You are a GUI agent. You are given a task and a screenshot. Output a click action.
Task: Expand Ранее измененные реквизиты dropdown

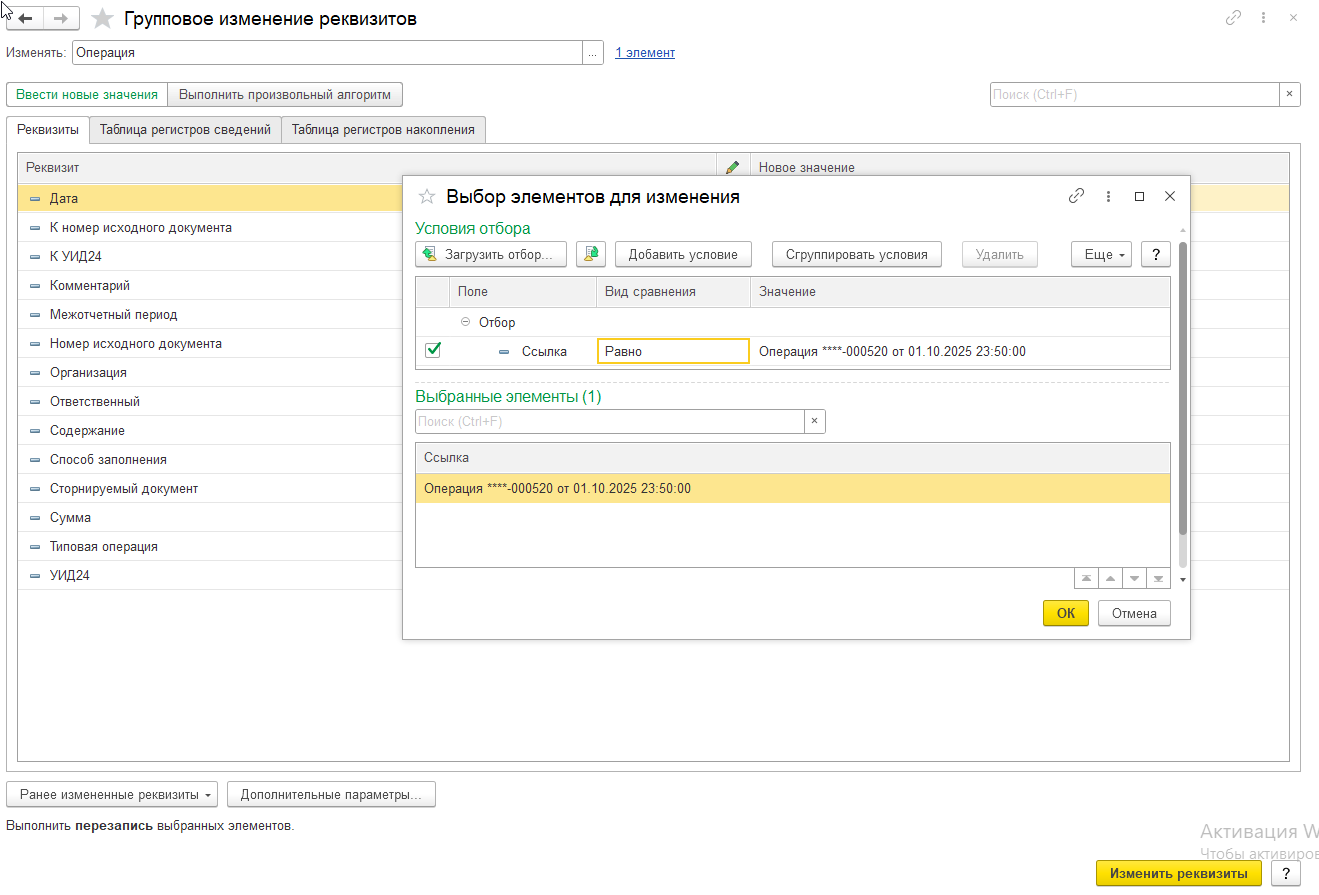point(111,795)
